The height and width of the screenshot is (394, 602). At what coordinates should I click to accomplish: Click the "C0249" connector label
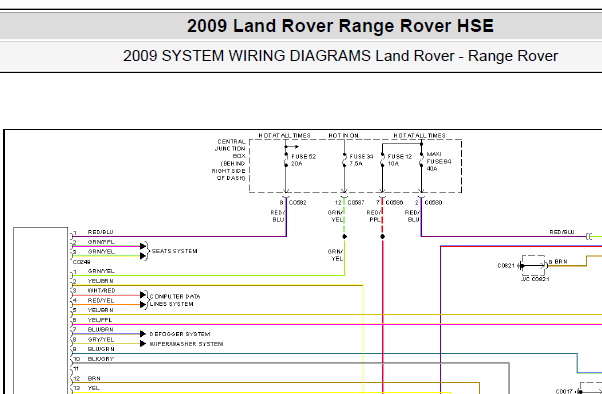point(81,262)
